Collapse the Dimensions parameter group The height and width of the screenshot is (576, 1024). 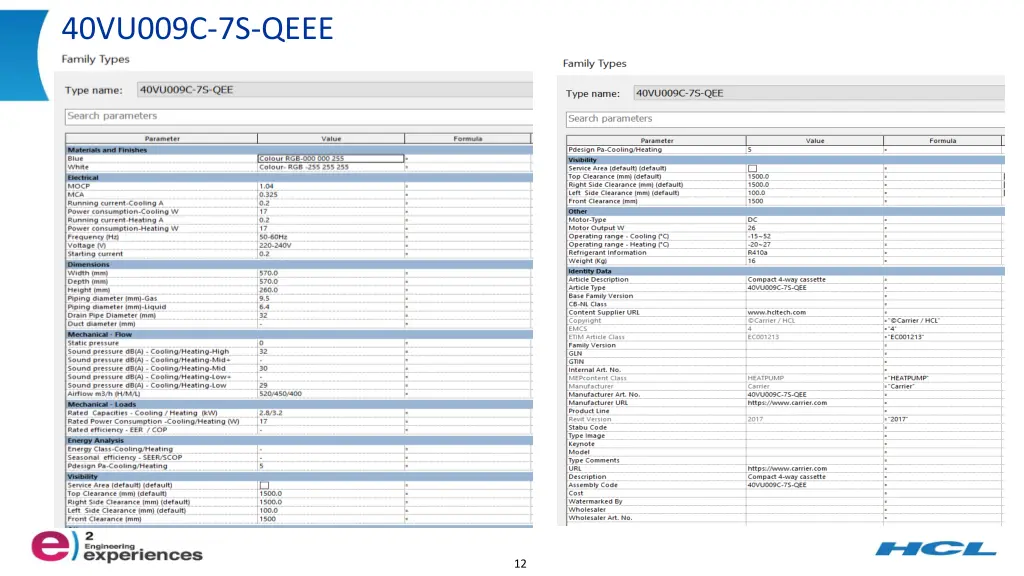tap(299, 264)
